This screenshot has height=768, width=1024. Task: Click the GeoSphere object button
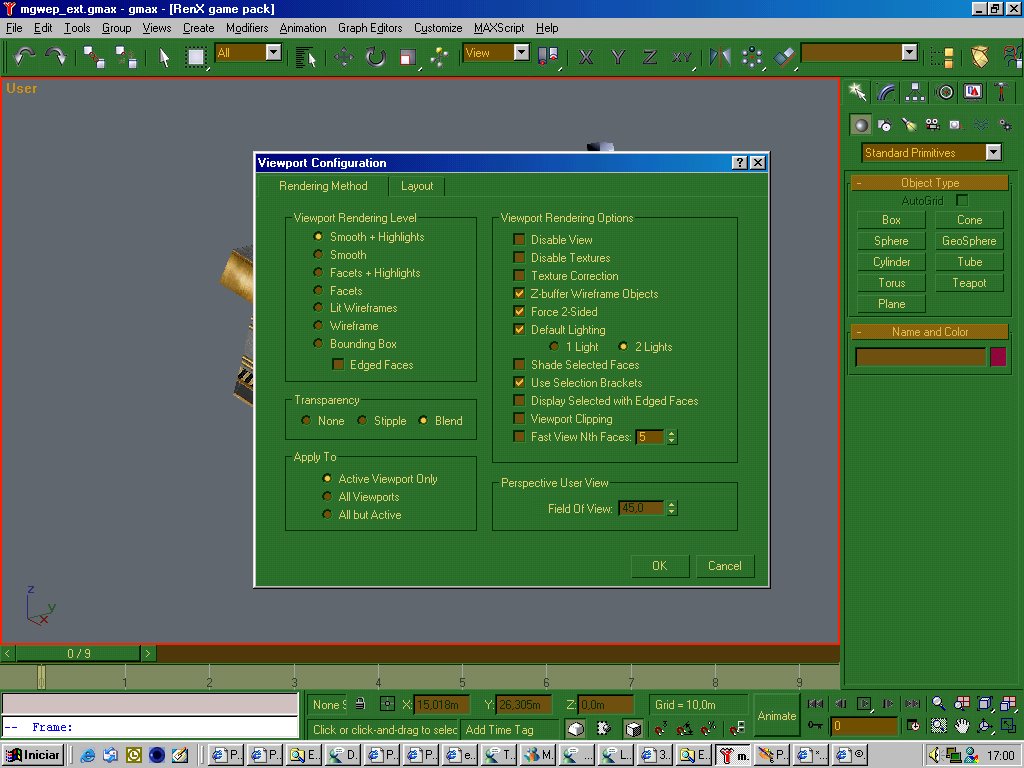[969, 241]
